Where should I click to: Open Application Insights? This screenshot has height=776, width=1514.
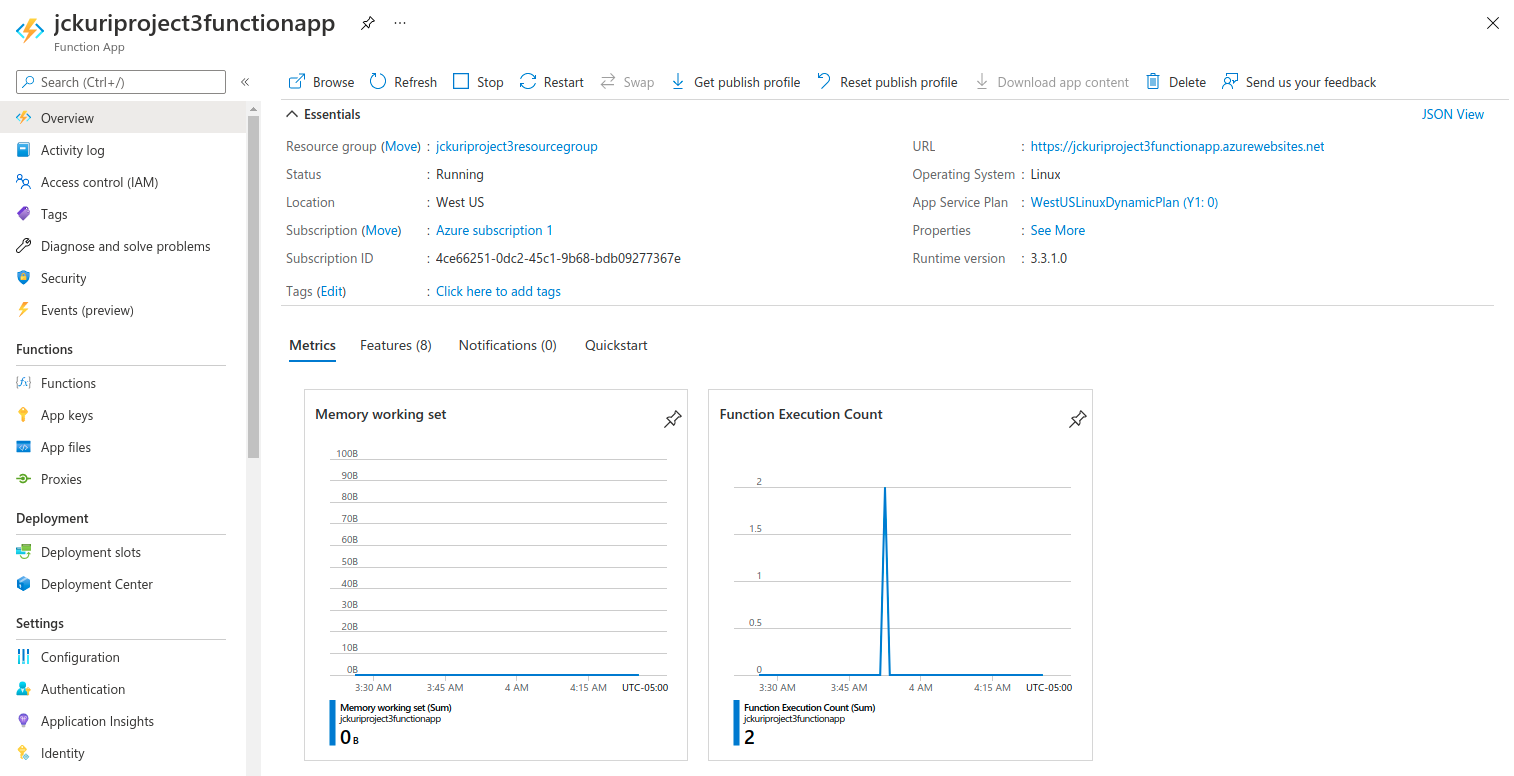click(x=123, y=721)
